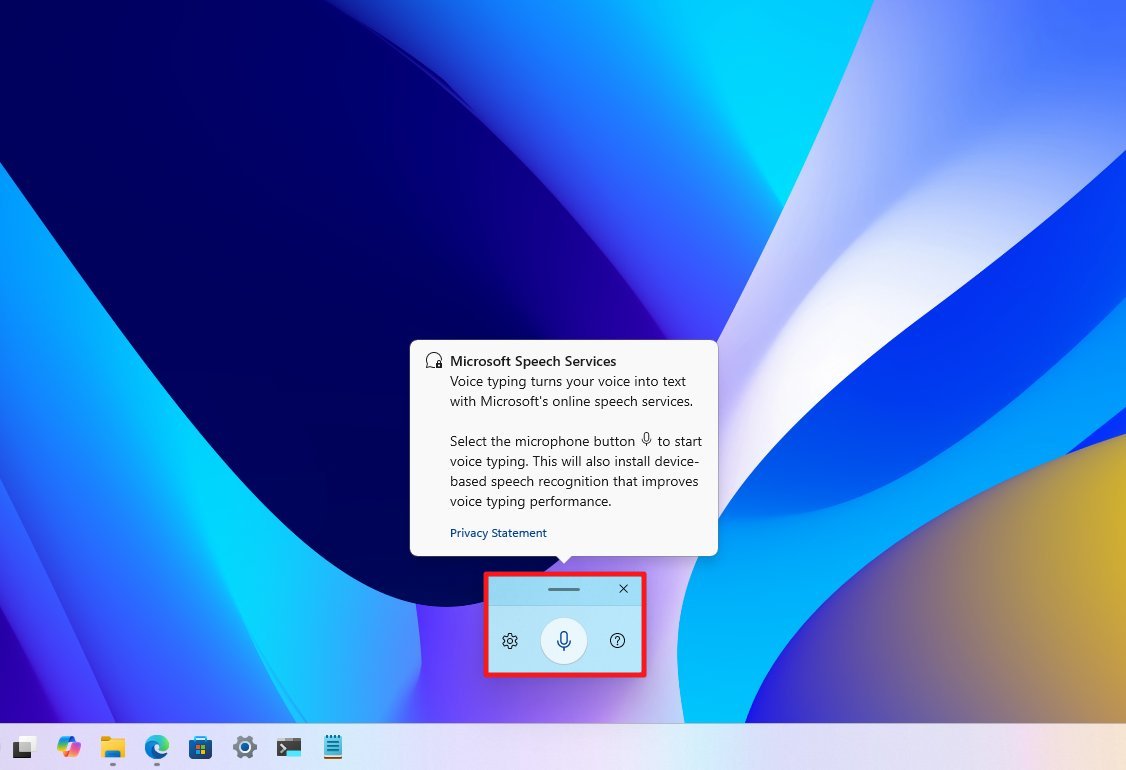
Task: Dismiss the voice typing toolbar with the X
Action: click(x=623, y=589)
